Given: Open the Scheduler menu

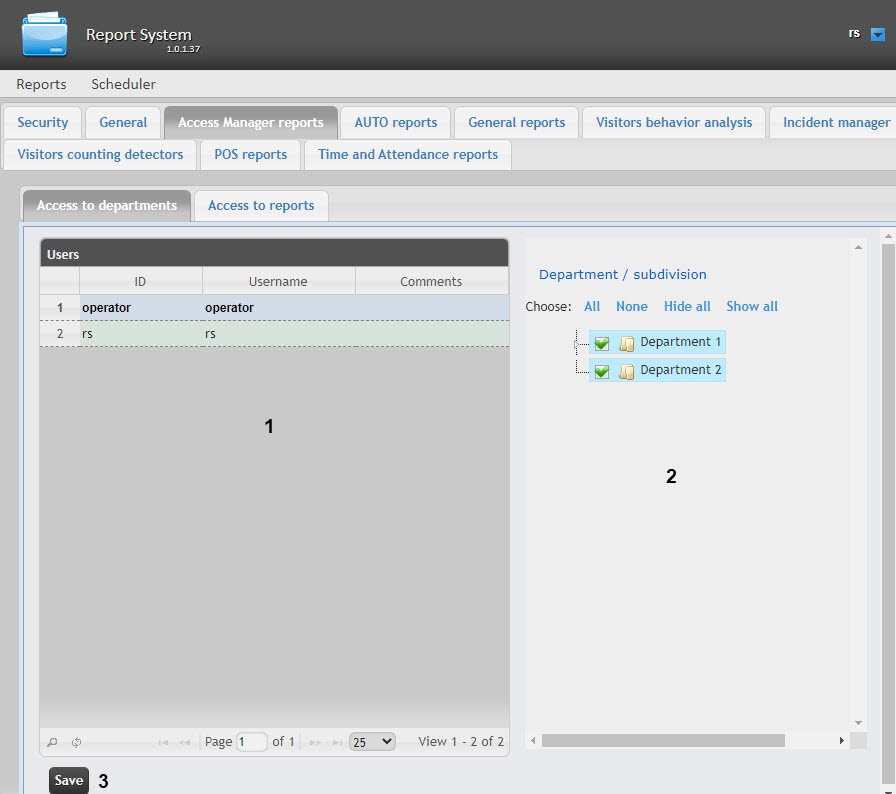Looking at the screenshot, I should (123, 84).
